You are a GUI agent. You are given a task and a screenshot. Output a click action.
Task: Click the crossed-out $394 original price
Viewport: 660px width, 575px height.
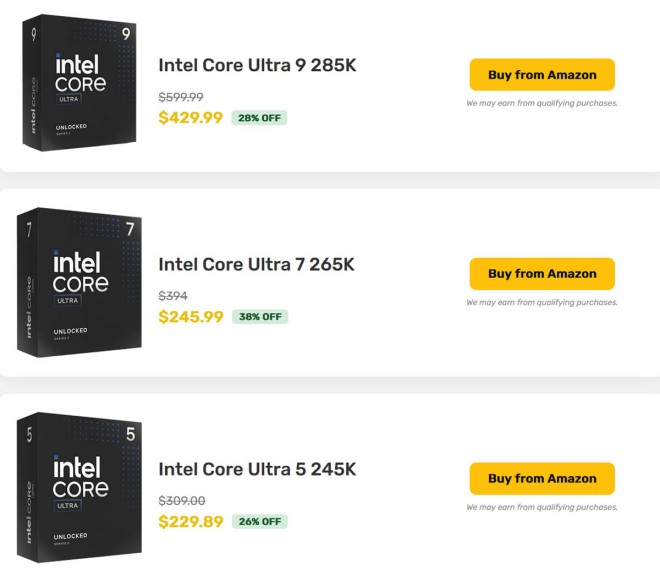pos(173,296)
